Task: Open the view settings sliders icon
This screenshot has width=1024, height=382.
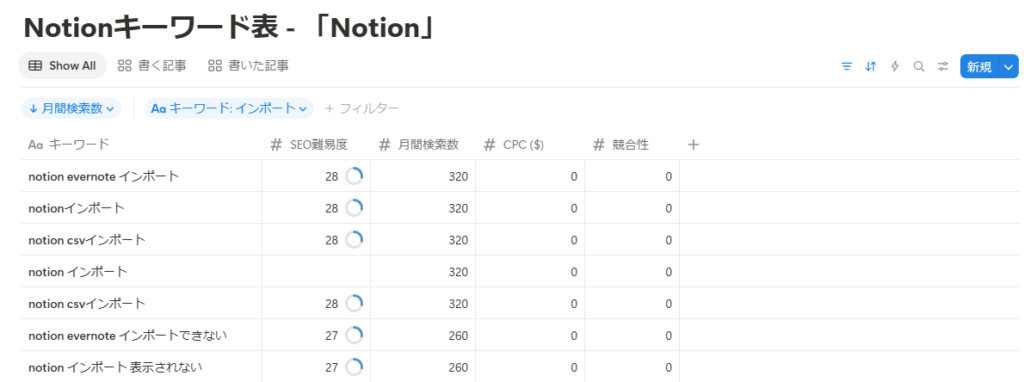Action: coord(942,66)
